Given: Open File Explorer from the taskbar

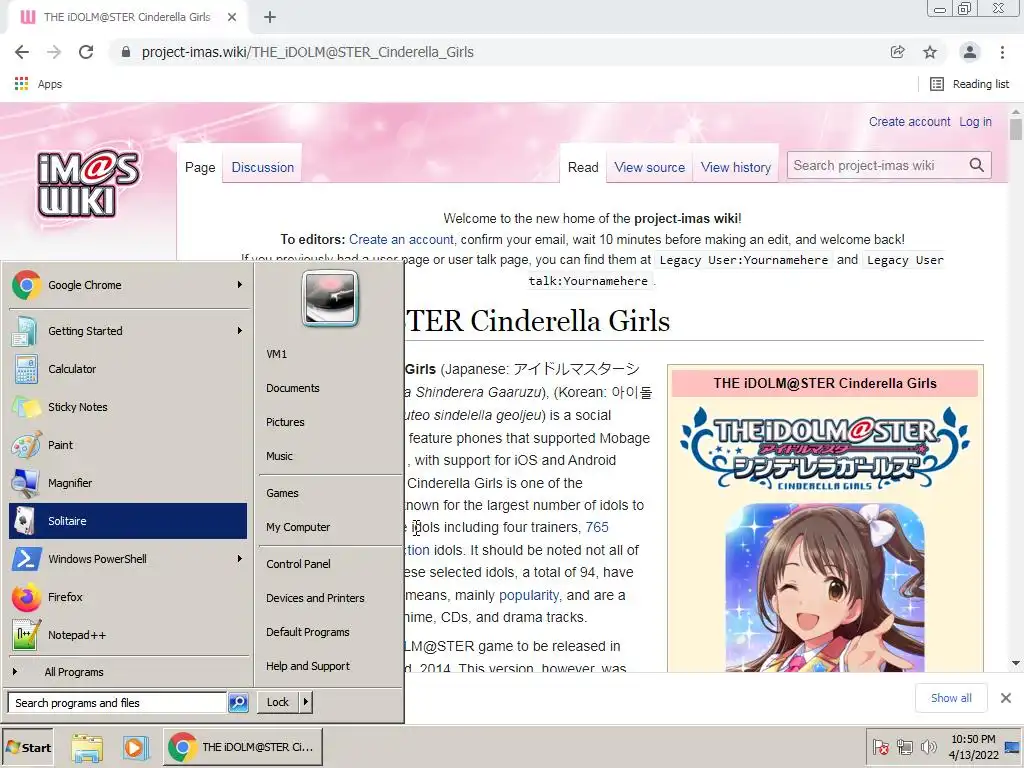Looking at the screenshot, I should coord(87,747).
